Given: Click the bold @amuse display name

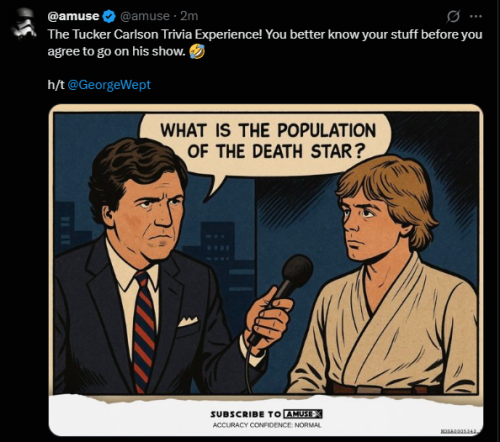Looking at the screenshot, I should [73, 16].
